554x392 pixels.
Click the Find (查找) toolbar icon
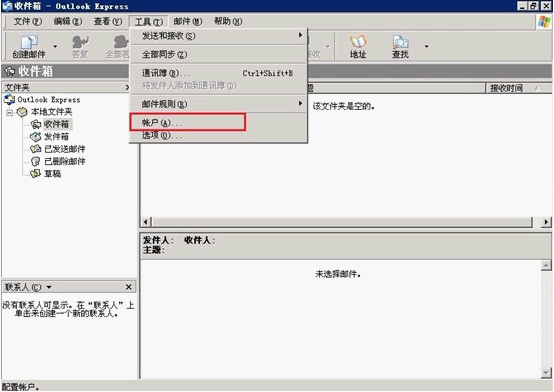(x=400, y=46)
